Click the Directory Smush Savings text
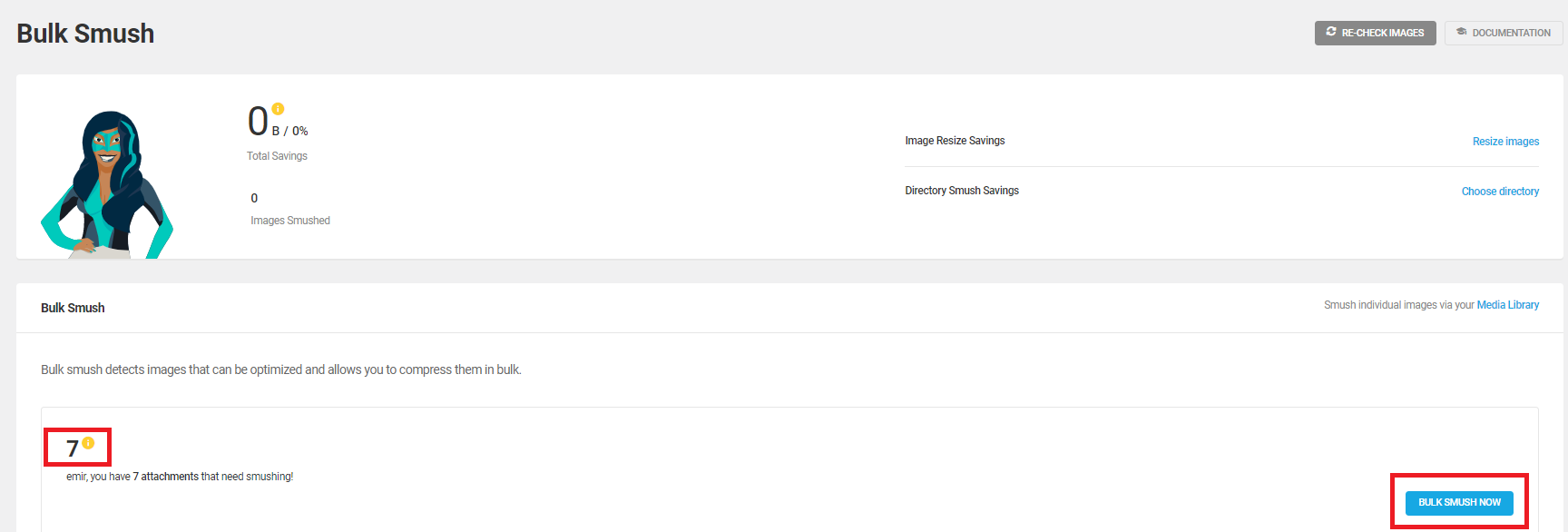This screenshot has height=532, width=1568. (x=962, y=191)
